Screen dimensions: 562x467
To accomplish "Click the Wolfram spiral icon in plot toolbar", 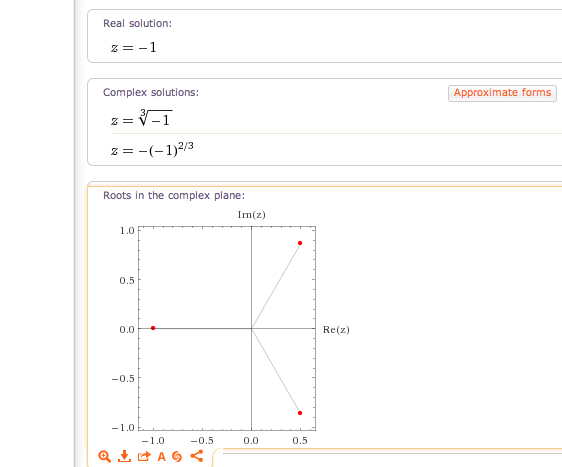I will coord(177,456).
